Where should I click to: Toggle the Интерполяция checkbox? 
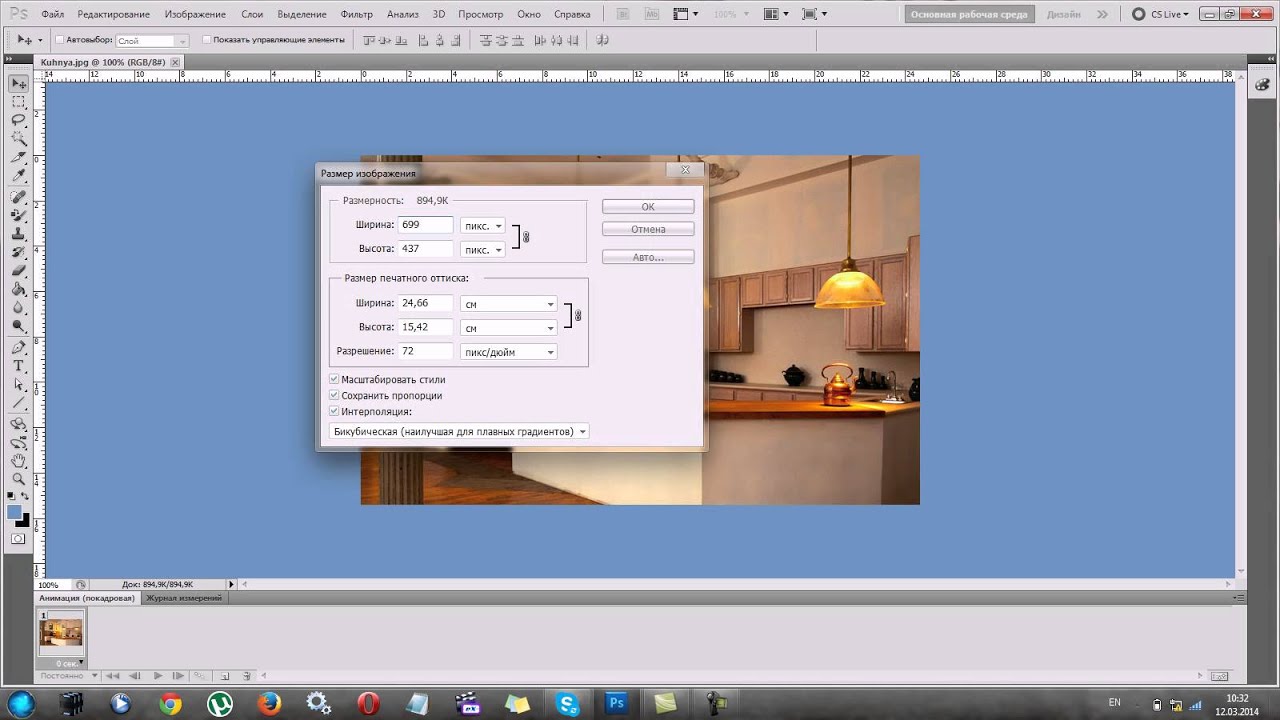pos(334,411)
